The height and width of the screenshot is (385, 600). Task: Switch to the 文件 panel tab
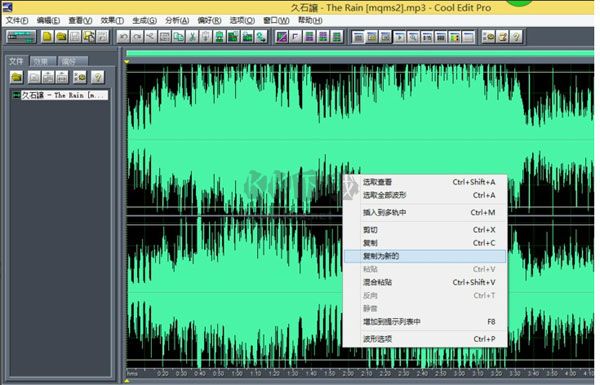[16, 61]
